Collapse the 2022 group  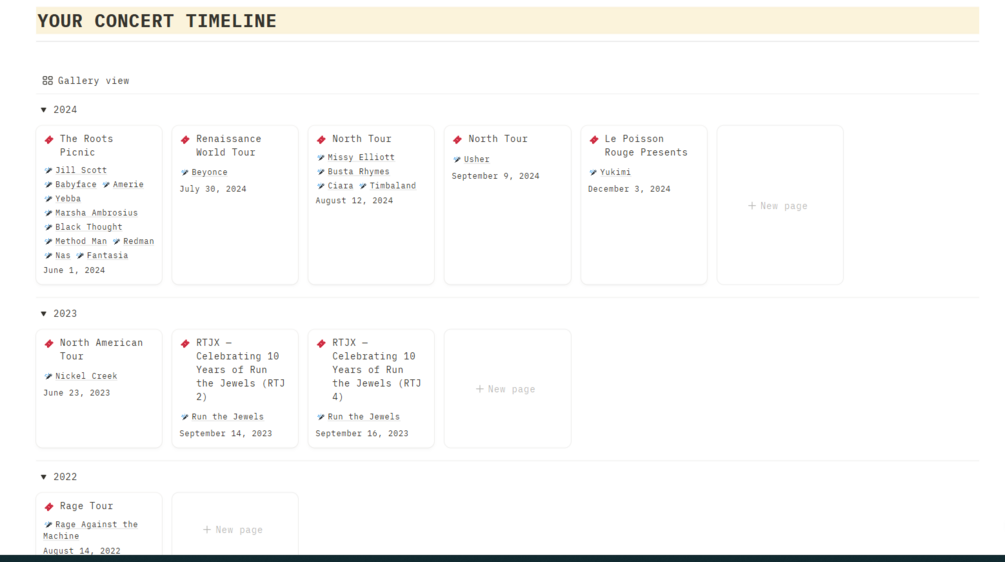(44, 477)
